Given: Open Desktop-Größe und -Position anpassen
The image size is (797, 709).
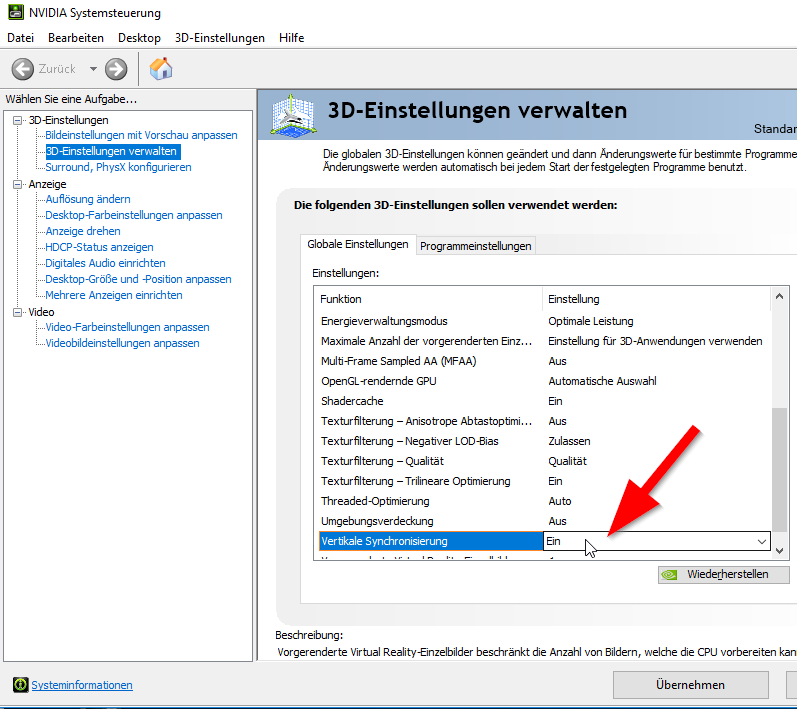Looking at the screenshot, I should tap(138, 280).
